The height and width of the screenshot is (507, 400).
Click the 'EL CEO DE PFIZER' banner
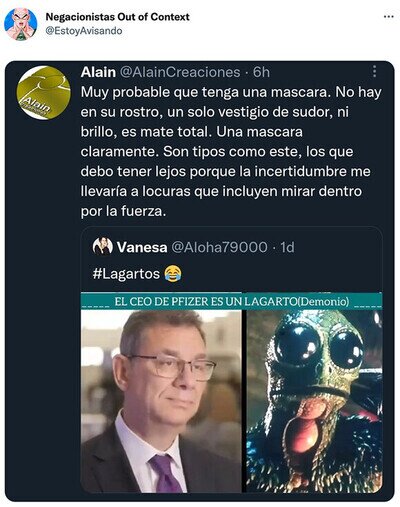coord(232,302)
